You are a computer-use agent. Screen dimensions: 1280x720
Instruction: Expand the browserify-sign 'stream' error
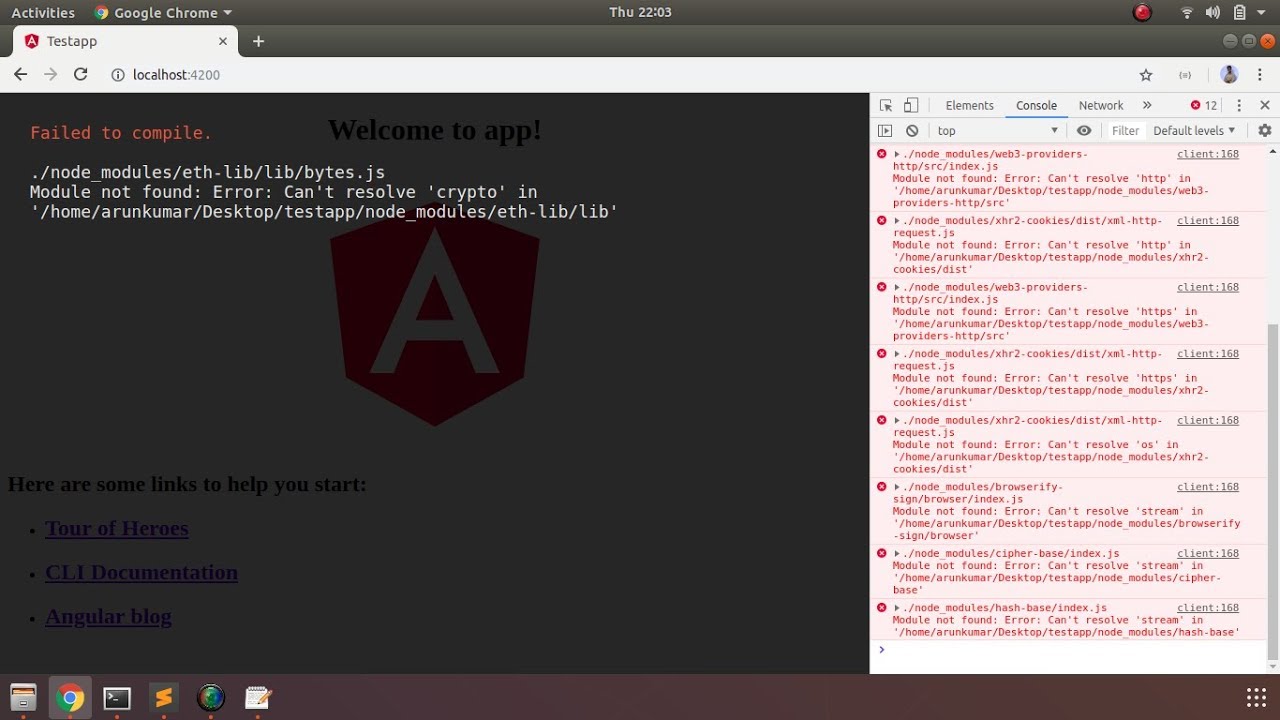(897, 487)
